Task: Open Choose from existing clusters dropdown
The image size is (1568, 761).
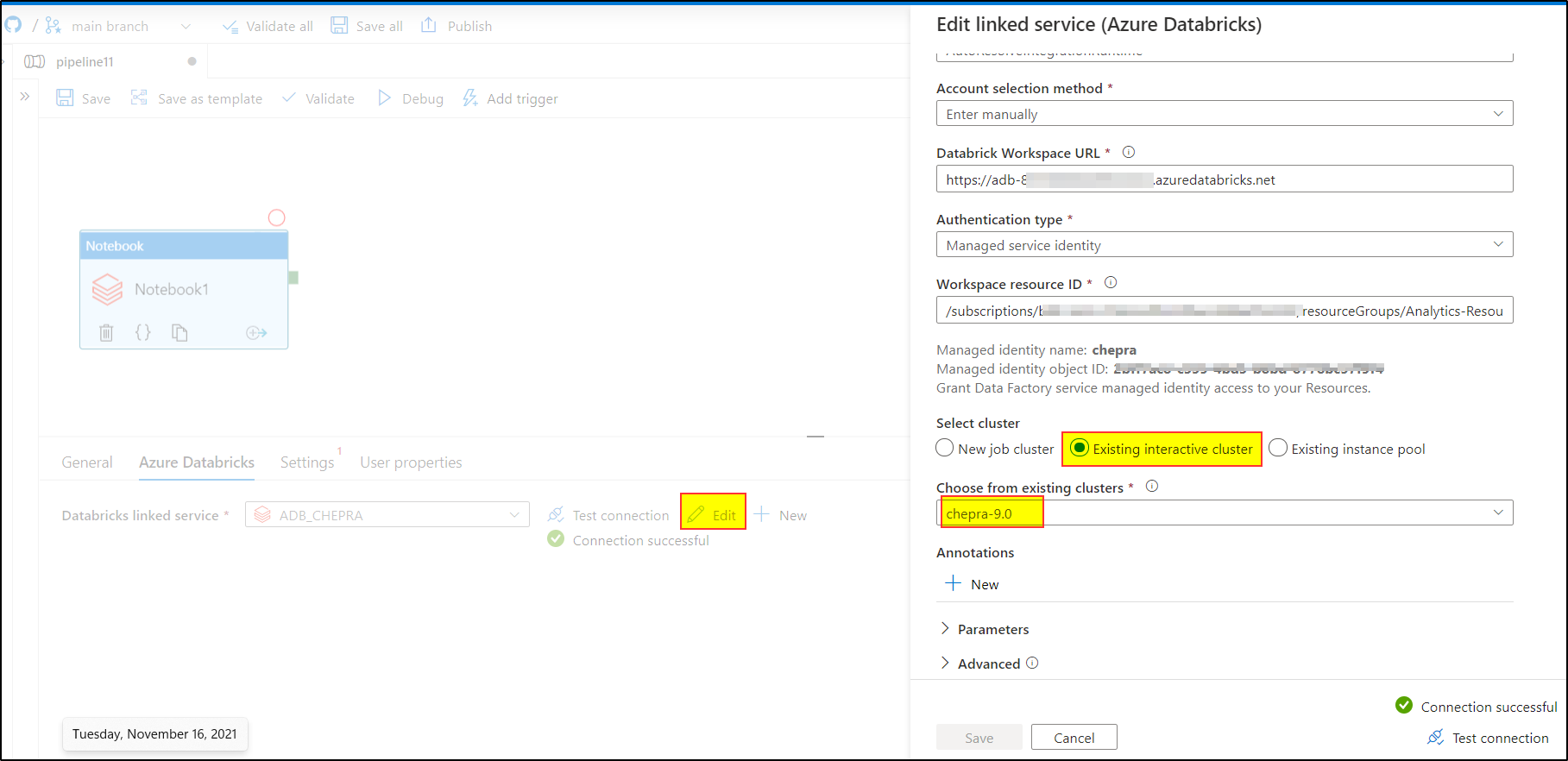Action: click(x=1225, y=513)
